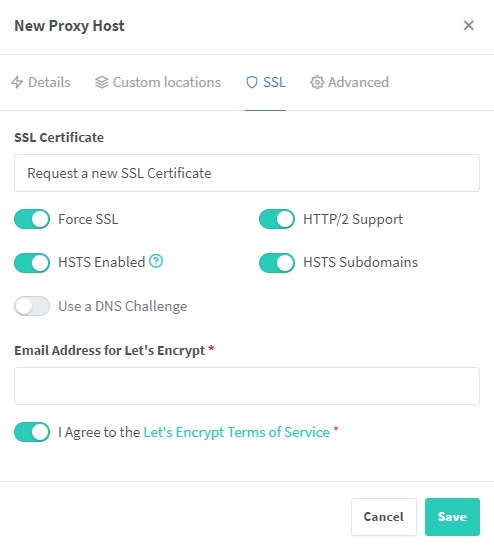Click the gear icon beside Advanced
494x549 pixels.
click(x=317, y=82)
